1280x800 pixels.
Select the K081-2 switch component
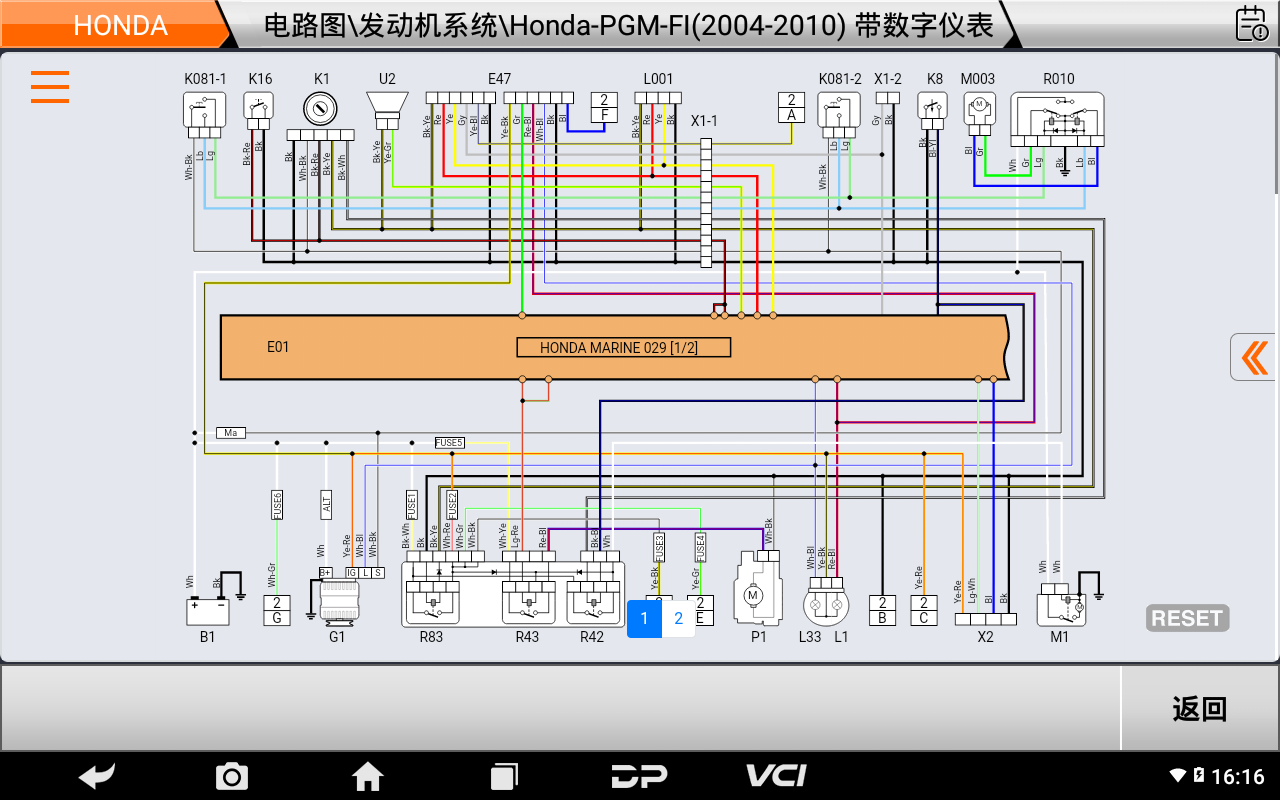839,113
